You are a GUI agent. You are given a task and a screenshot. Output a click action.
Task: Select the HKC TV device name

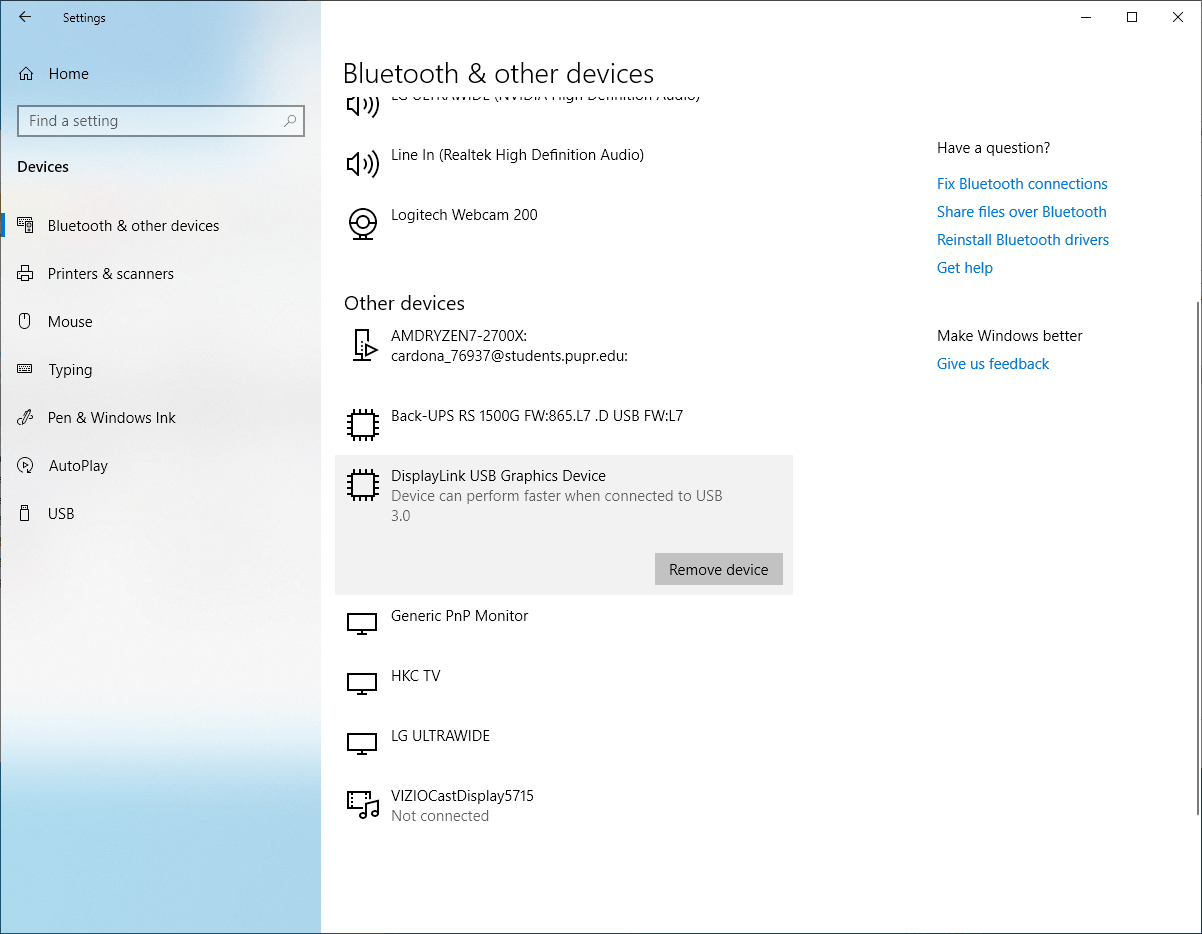pyautogui.click(x=415, y=676)
